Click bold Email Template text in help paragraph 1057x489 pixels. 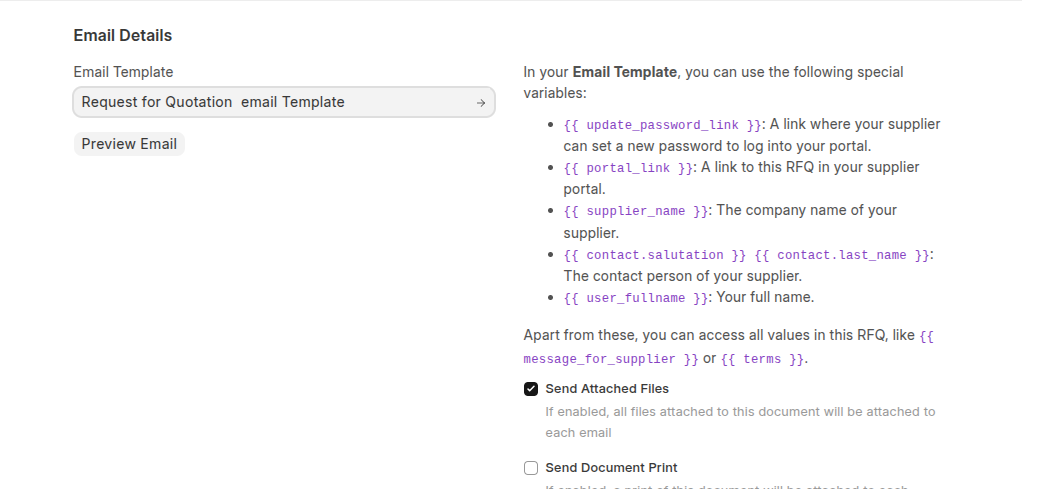pyautogui.click(x=625, y=72)
